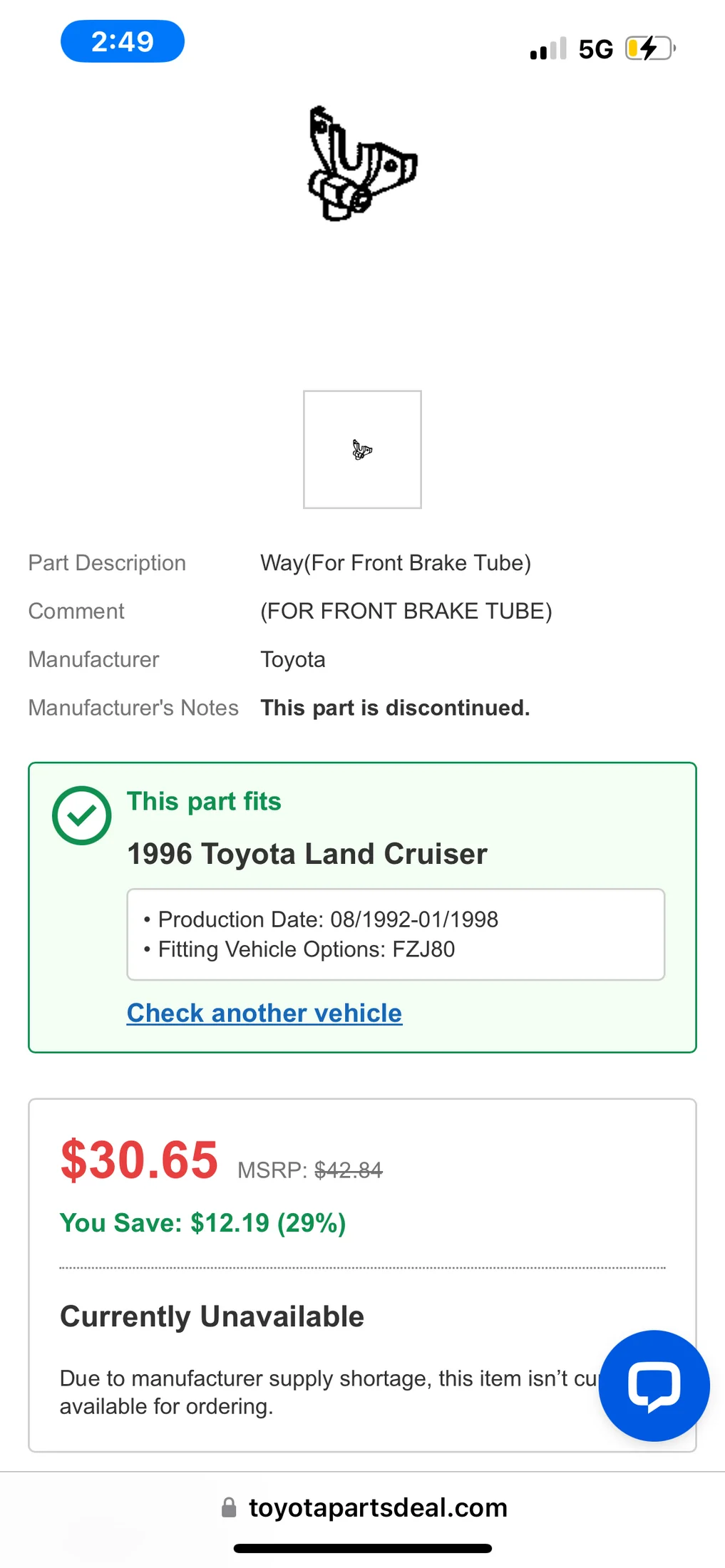Image resolution: width=725 pixels, height=1568 pixels.
Task: Tap the Currently Unavailable heading
Action: coord(212,1316)
